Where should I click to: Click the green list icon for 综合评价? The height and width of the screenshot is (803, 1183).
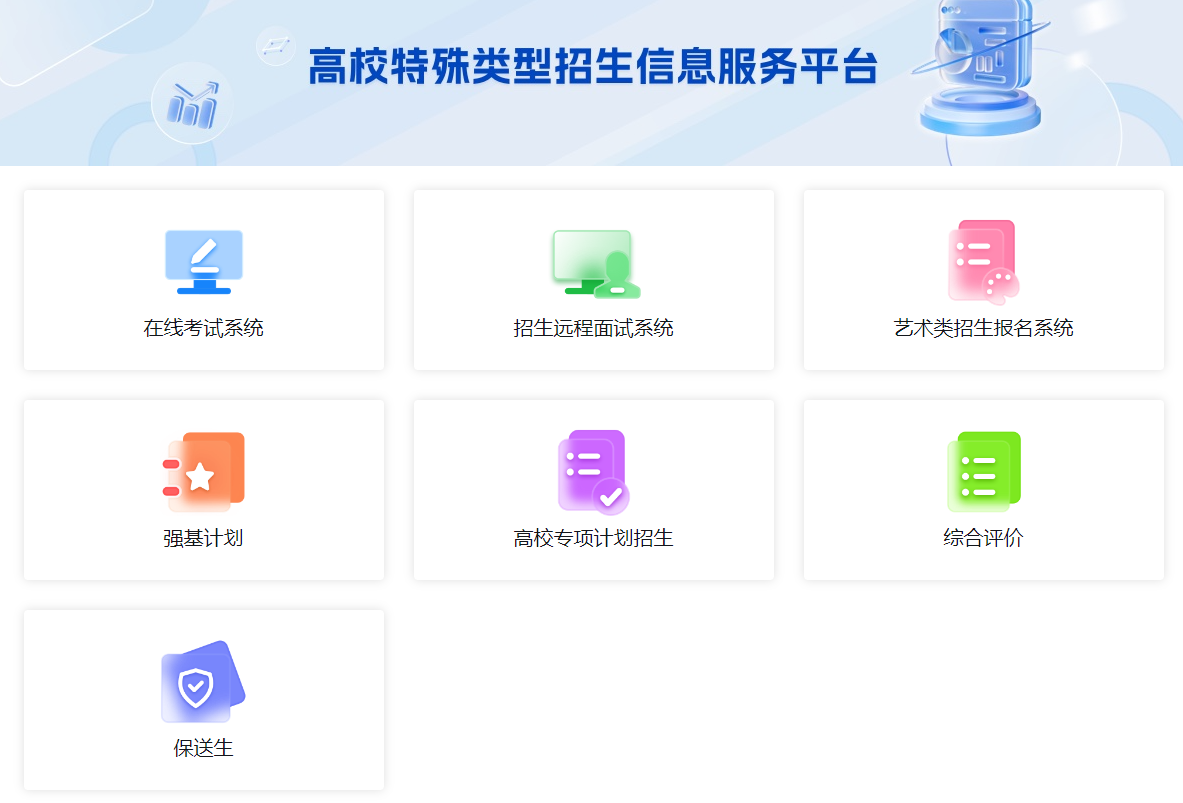(x=983, y=472)
